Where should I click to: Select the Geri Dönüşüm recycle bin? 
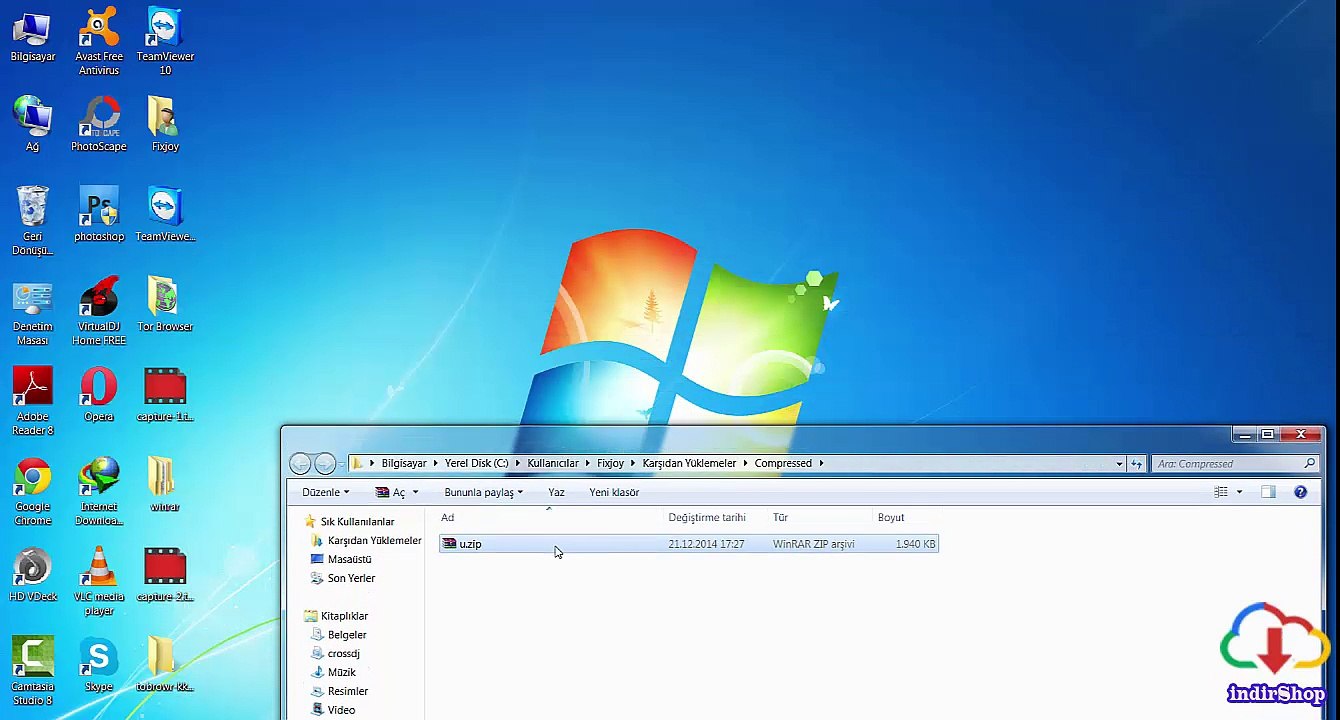coord(32,221)
